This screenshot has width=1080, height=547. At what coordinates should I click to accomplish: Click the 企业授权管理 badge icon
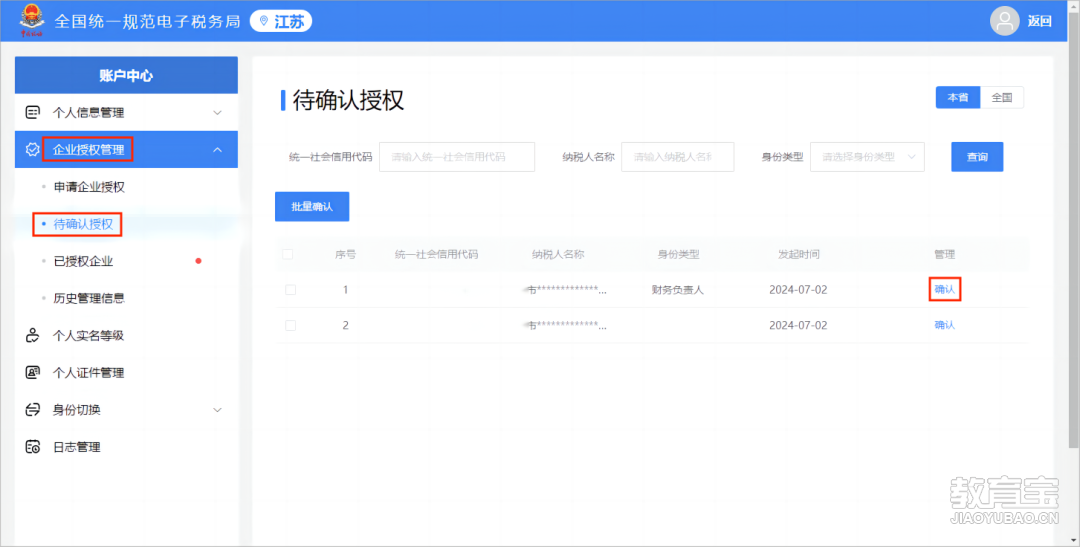click(x=32, y=149)
